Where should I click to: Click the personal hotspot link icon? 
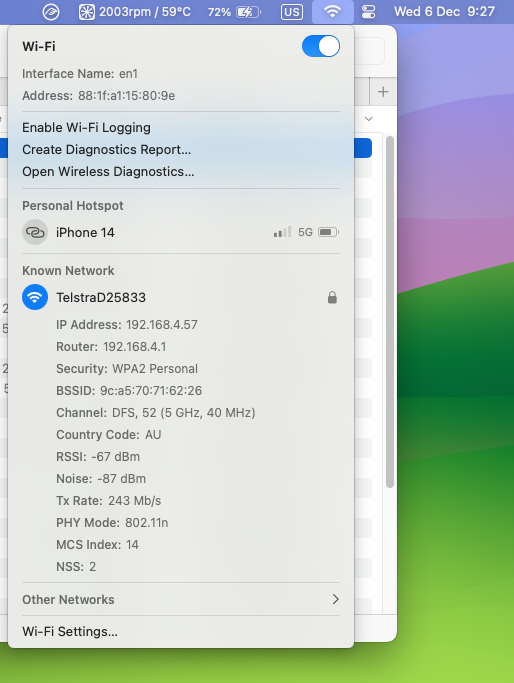(x=35, y=232)
